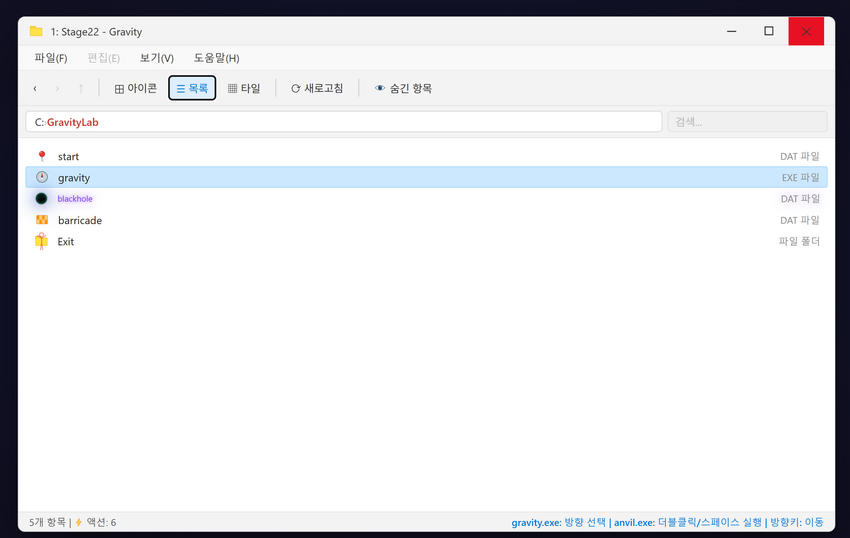Click the yellow folder icon in title bar
Viewport: 850px width, 538px height.
click(36, 31)
